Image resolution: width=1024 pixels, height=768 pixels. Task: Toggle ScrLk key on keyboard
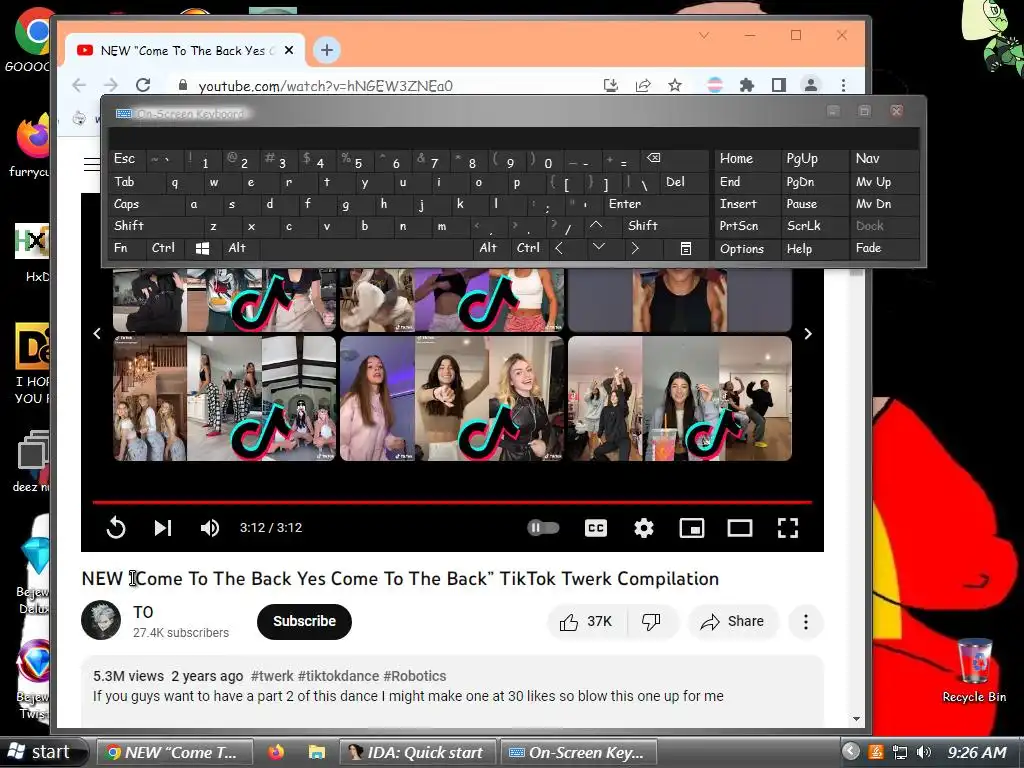pyautogui.click(x=814, y=226)
